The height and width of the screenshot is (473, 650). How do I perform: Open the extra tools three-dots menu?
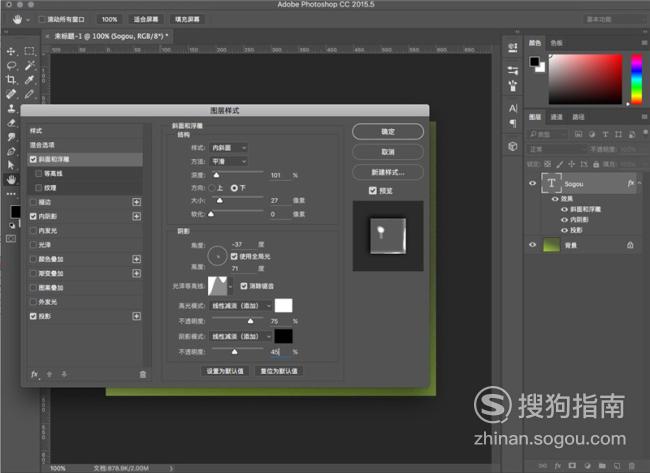coord(11,194)
